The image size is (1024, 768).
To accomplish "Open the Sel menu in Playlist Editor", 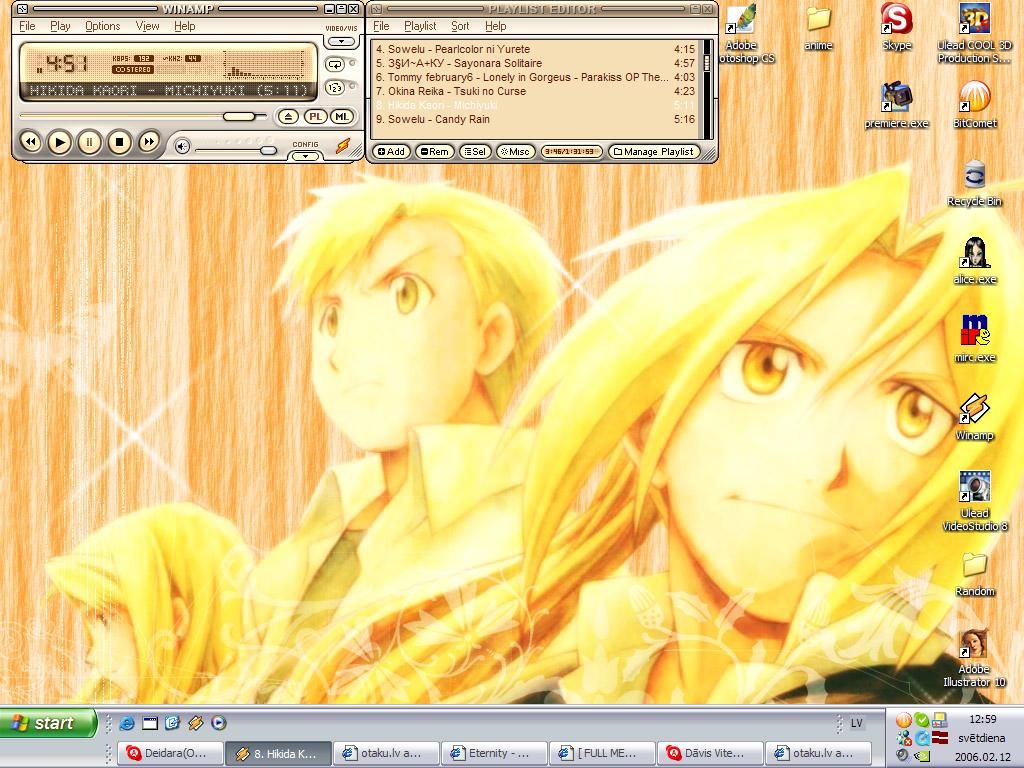I will (x=475, y=152).
